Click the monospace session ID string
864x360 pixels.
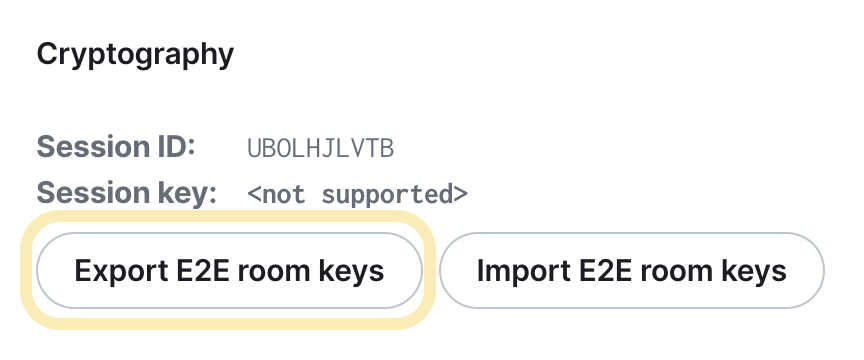pos(320,149)
